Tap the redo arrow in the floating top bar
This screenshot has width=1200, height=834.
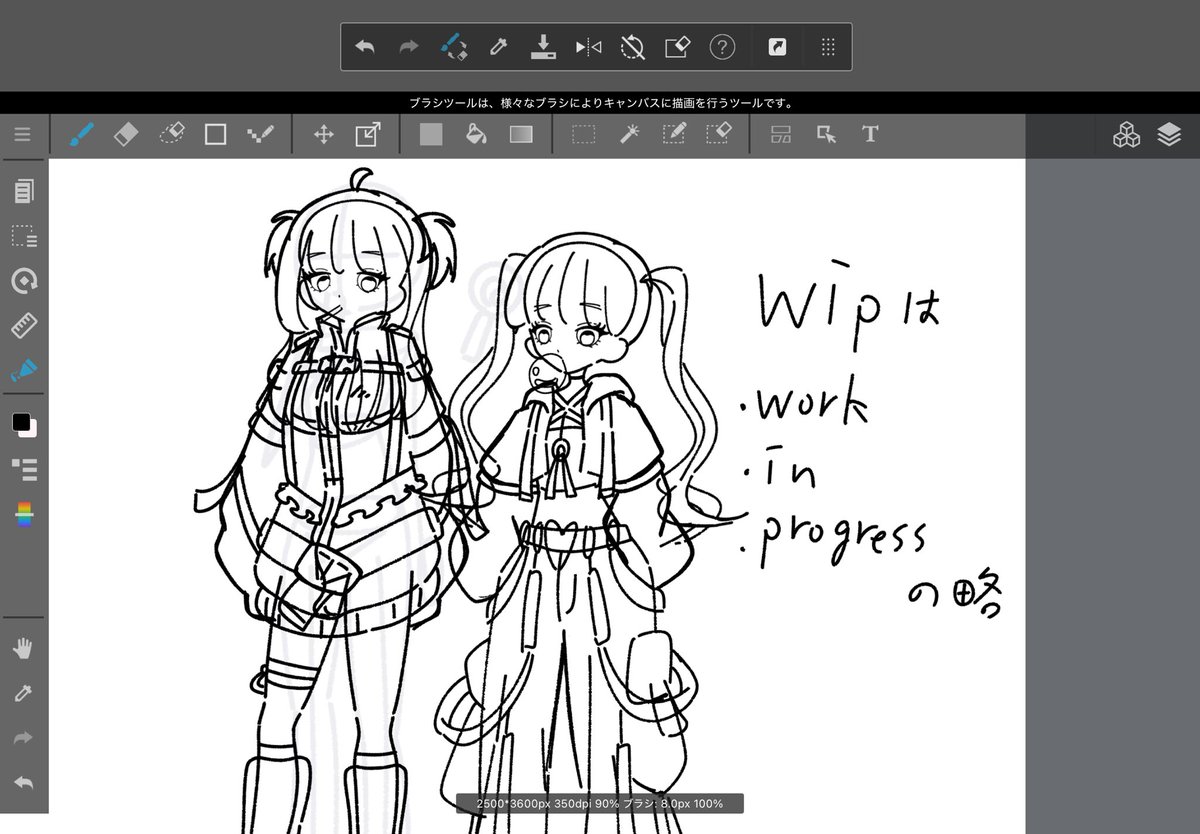pos(409,47)
